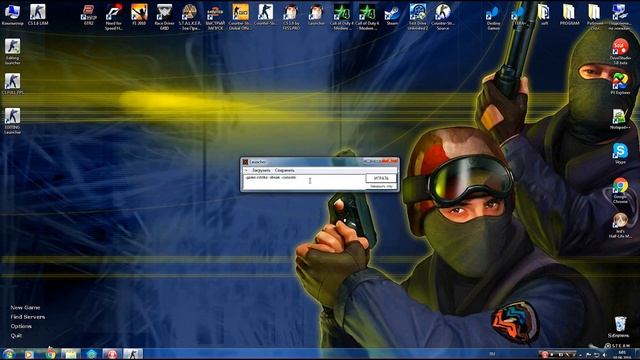Open the PE Explorer desktop icon

click(x=620, y=84)
